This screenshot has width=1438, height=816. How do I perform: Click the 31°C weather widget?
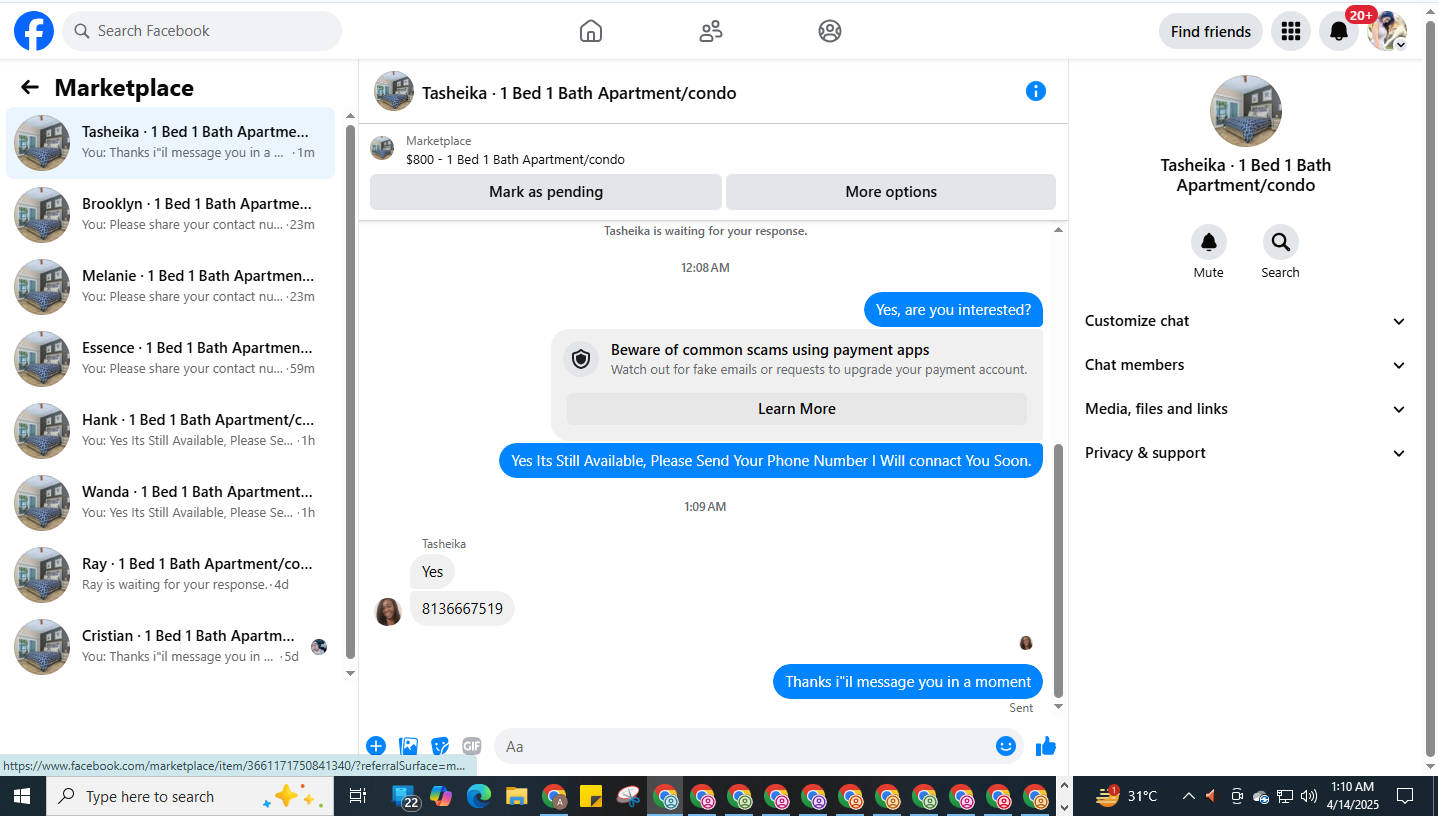(x=1126, y=796)
